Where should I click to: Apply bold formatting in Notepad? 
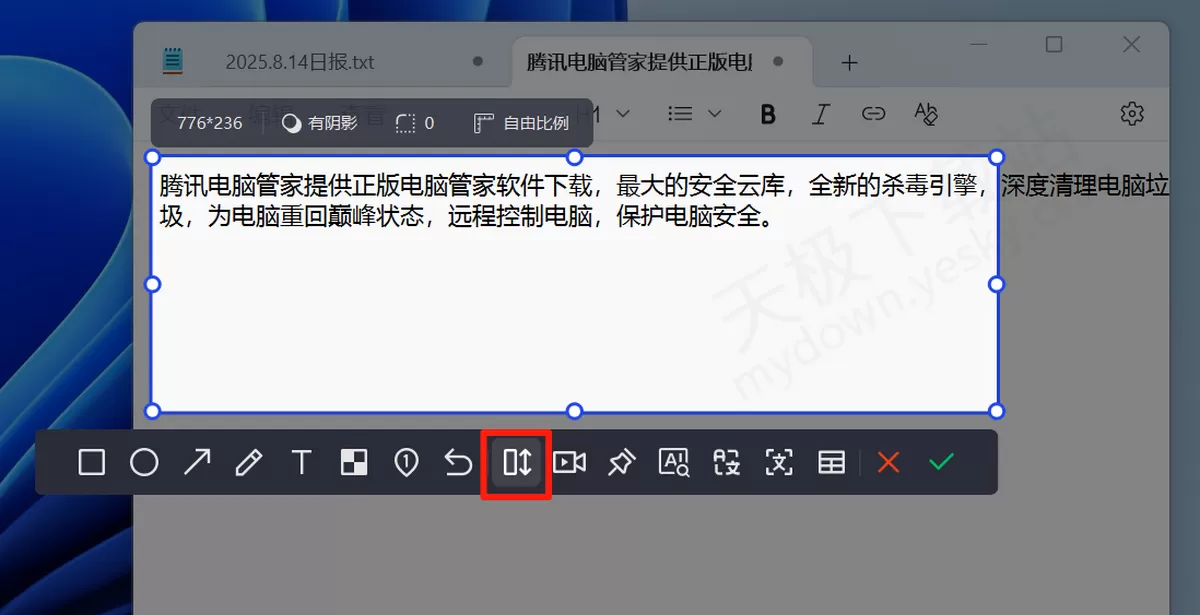click(768, 114)
